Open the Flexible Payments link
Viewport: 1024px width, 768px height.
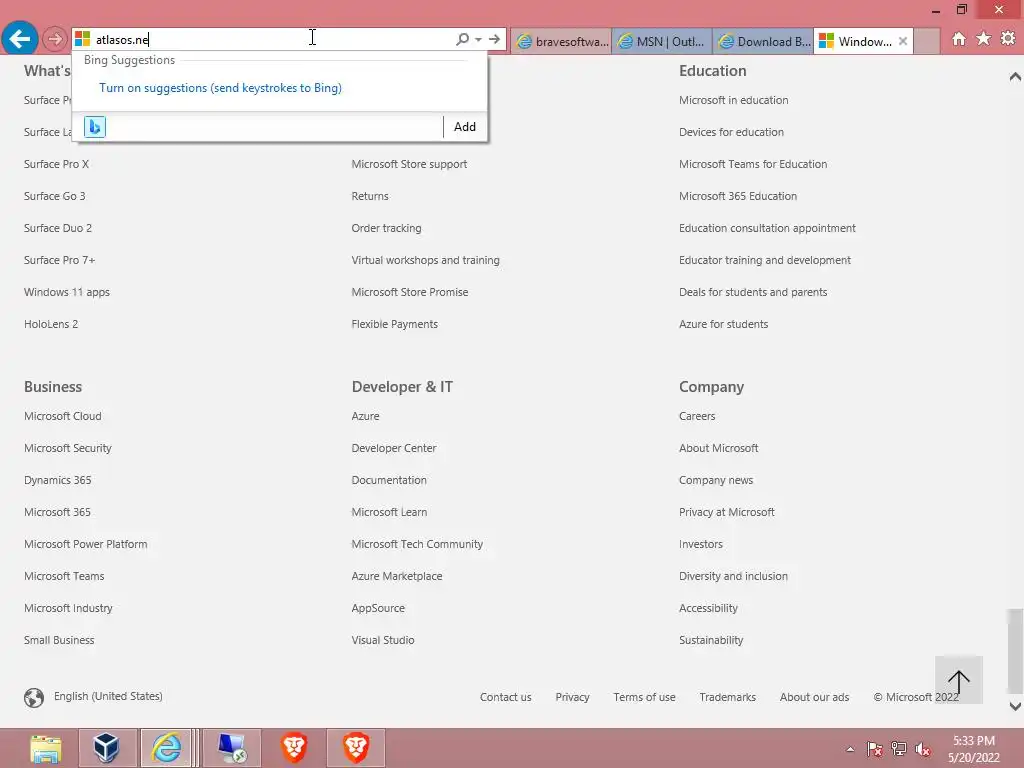pyautogui.click(x=394, y=324)
